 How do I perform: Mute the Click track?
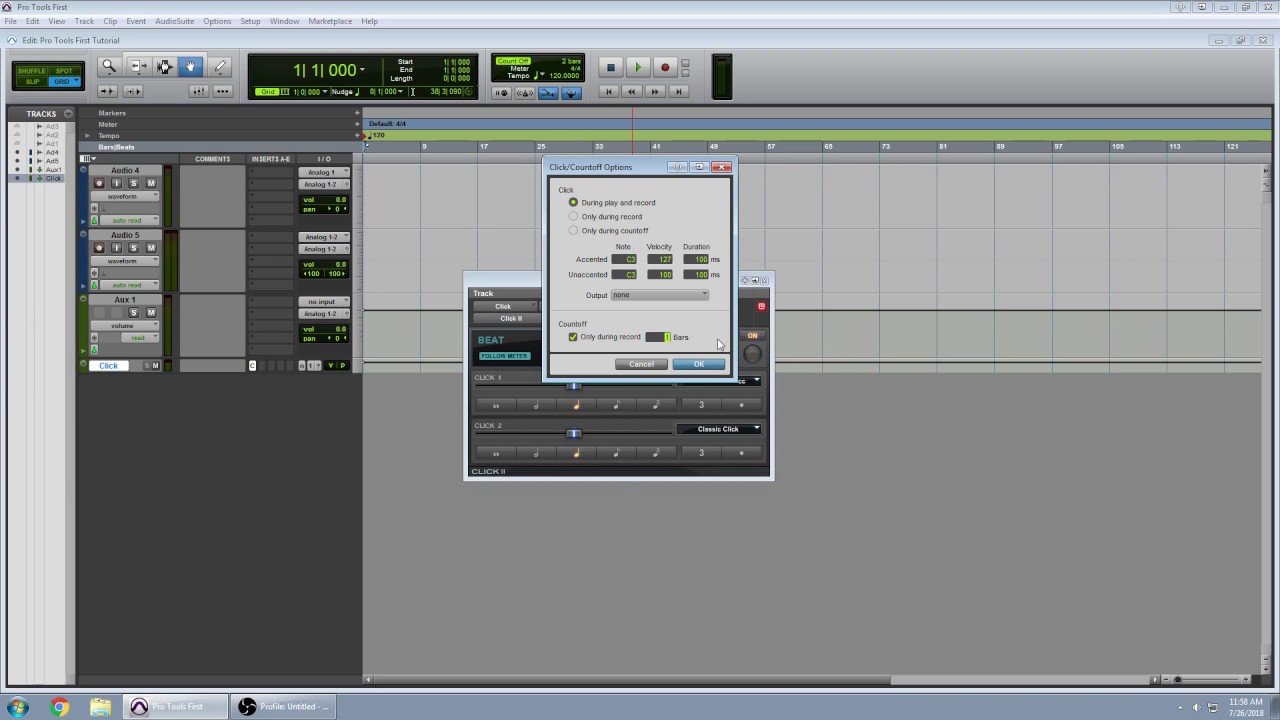pos(156,366)
